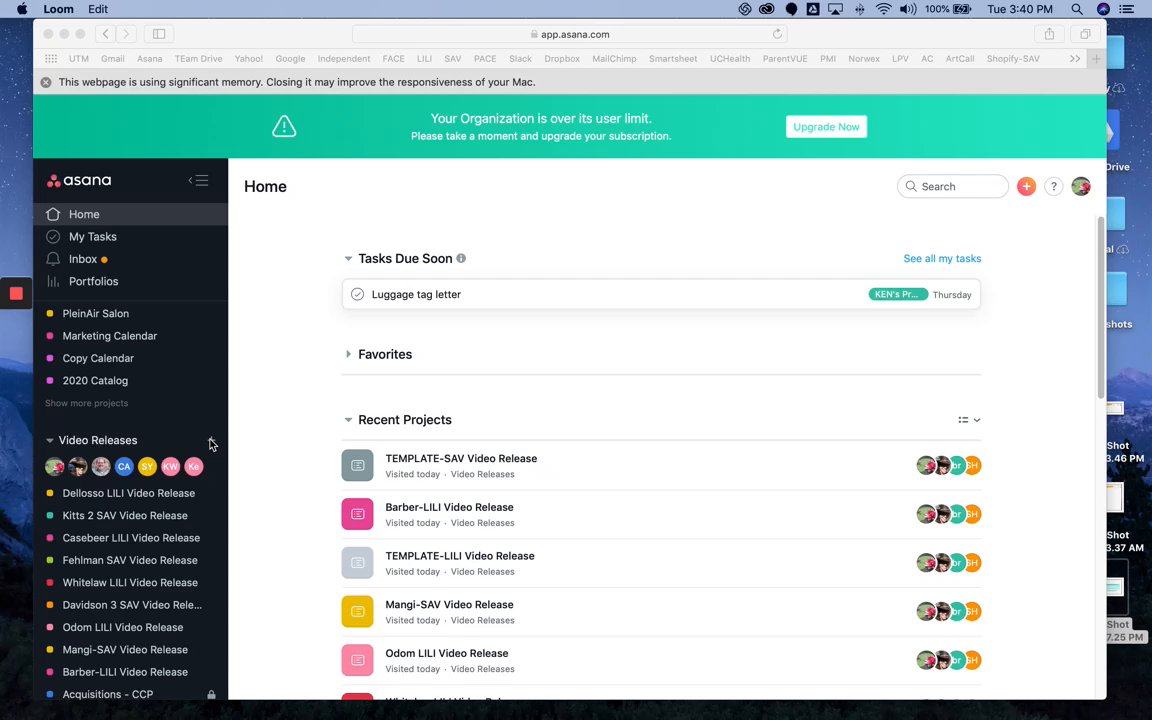The image size is (1152, 720).
Task: Open Spotlight search in the menu bar
Action: coord(1076,10)
